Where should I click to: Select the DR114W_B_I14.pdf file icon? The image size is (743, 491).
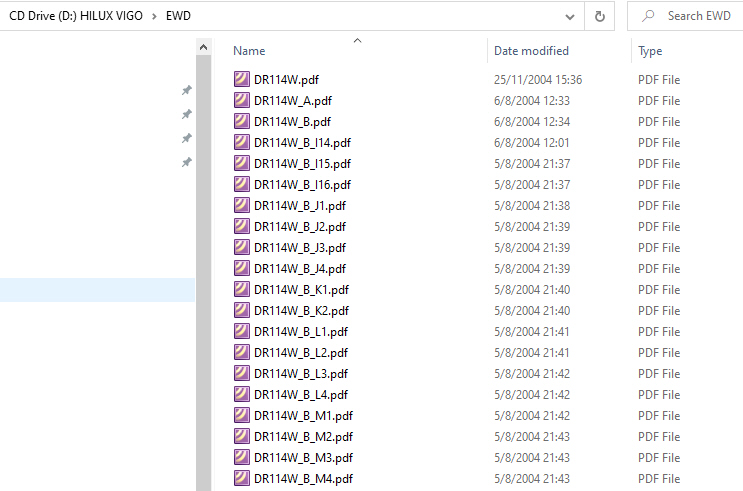[242, 142]
